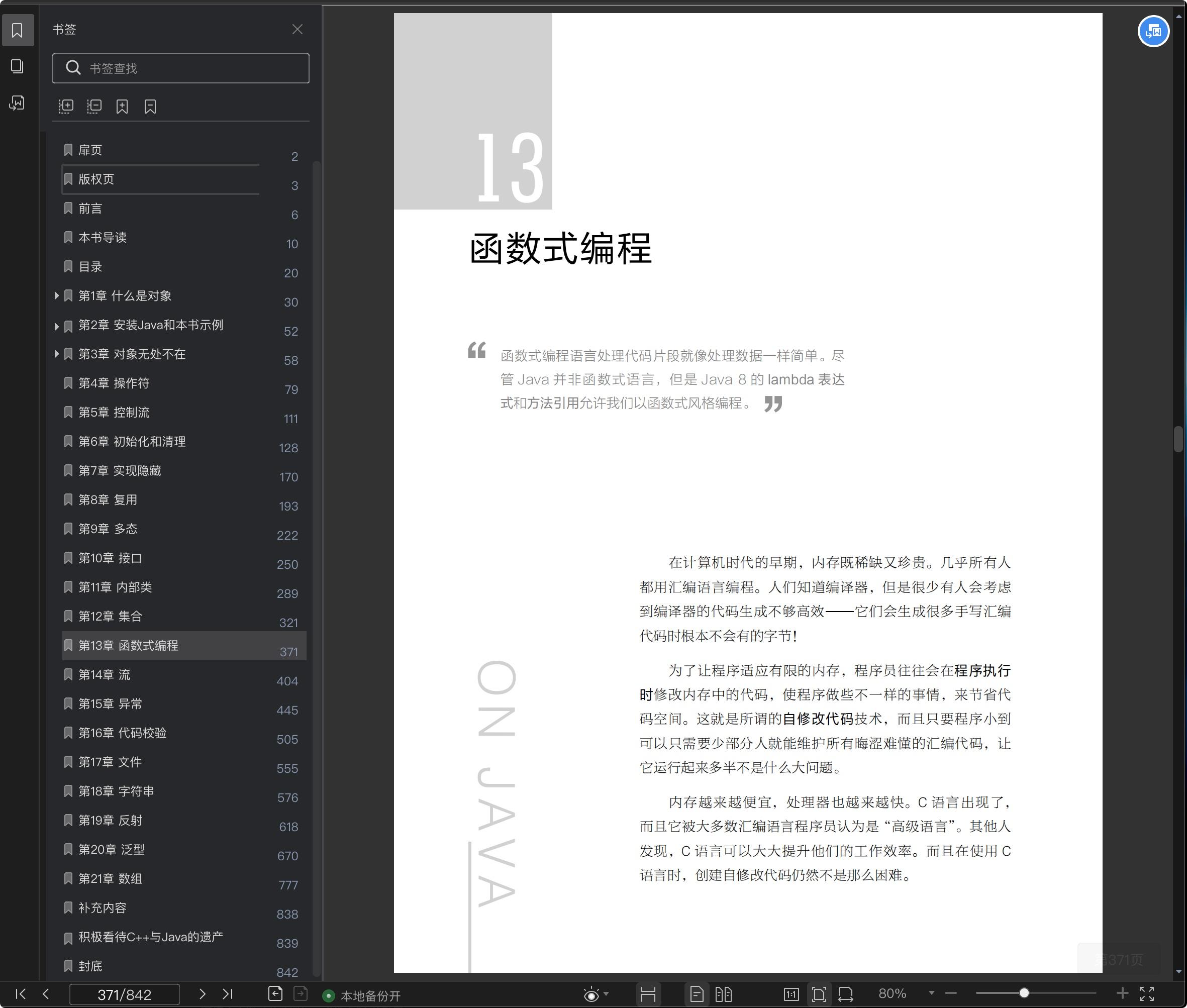Viewport: 1187px width, 1008px height.
Task: Fit page to window icon
Action: pos(819,994)
